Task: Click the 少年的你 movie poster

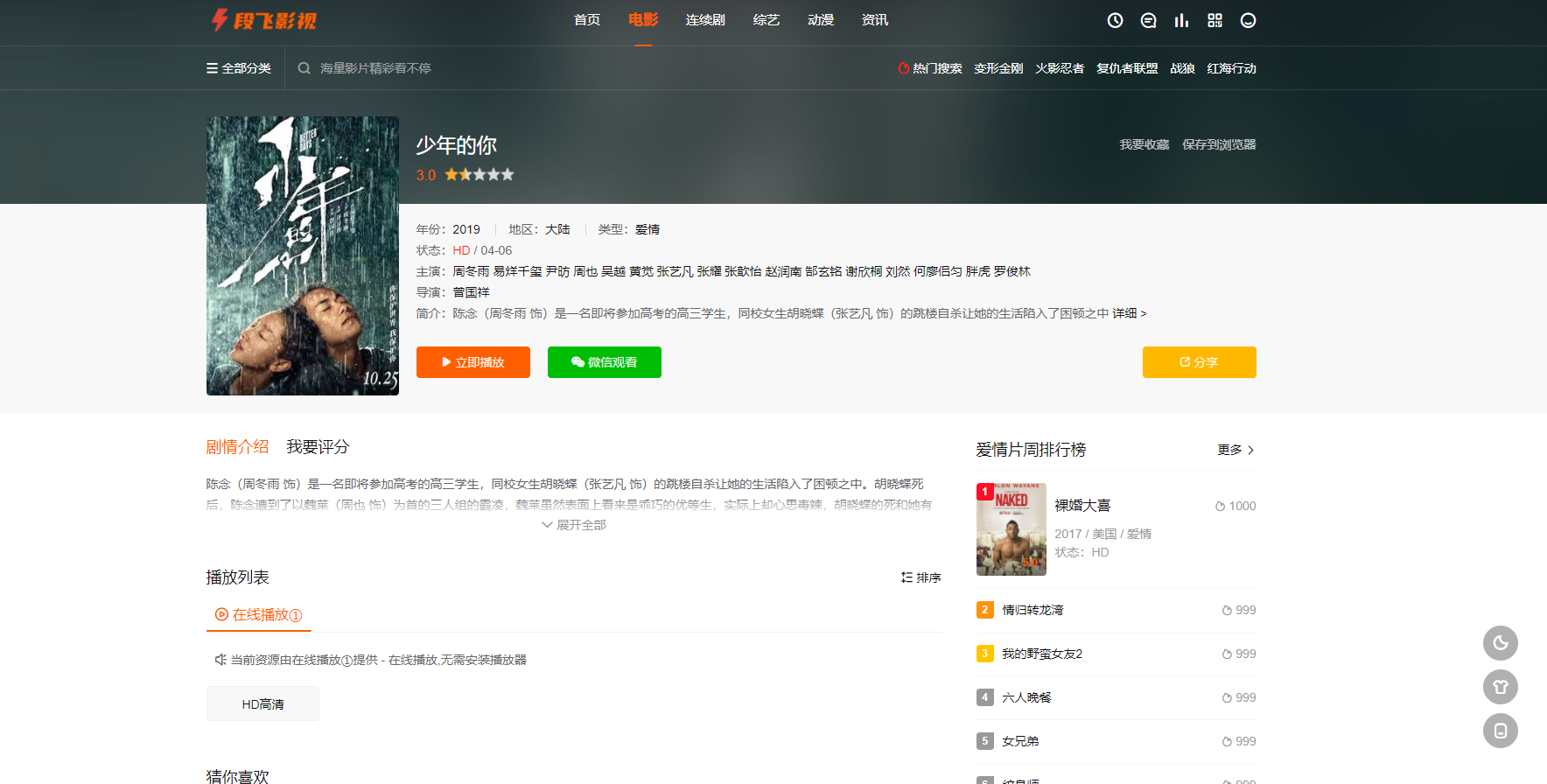Action: [x=303, y=255]
